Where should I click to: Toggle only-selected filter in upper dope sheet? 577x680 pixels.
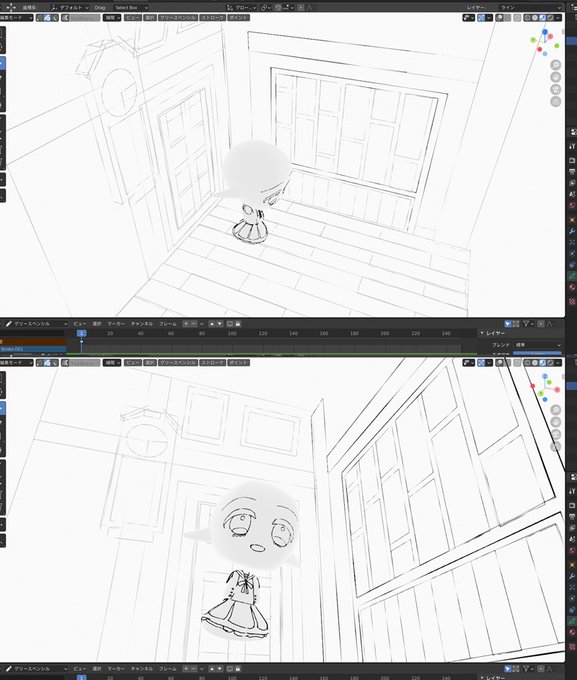click(508, 324)
